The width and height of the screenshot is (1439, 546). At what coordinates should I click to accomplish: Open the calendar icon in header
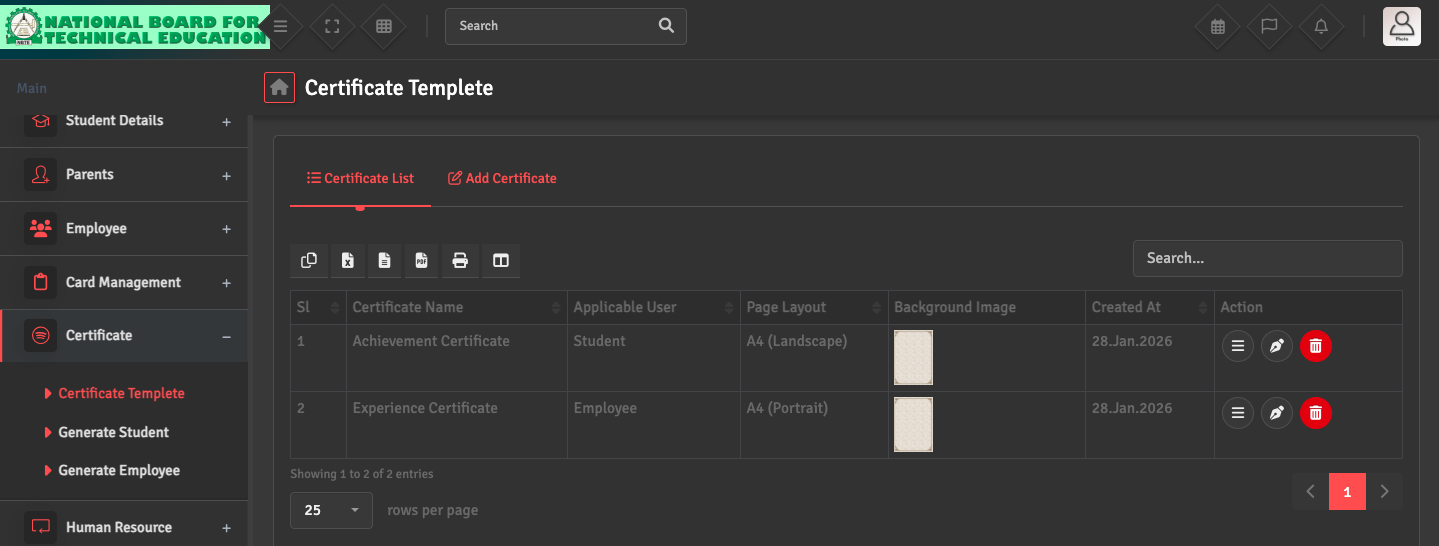tap(1217, 27)
